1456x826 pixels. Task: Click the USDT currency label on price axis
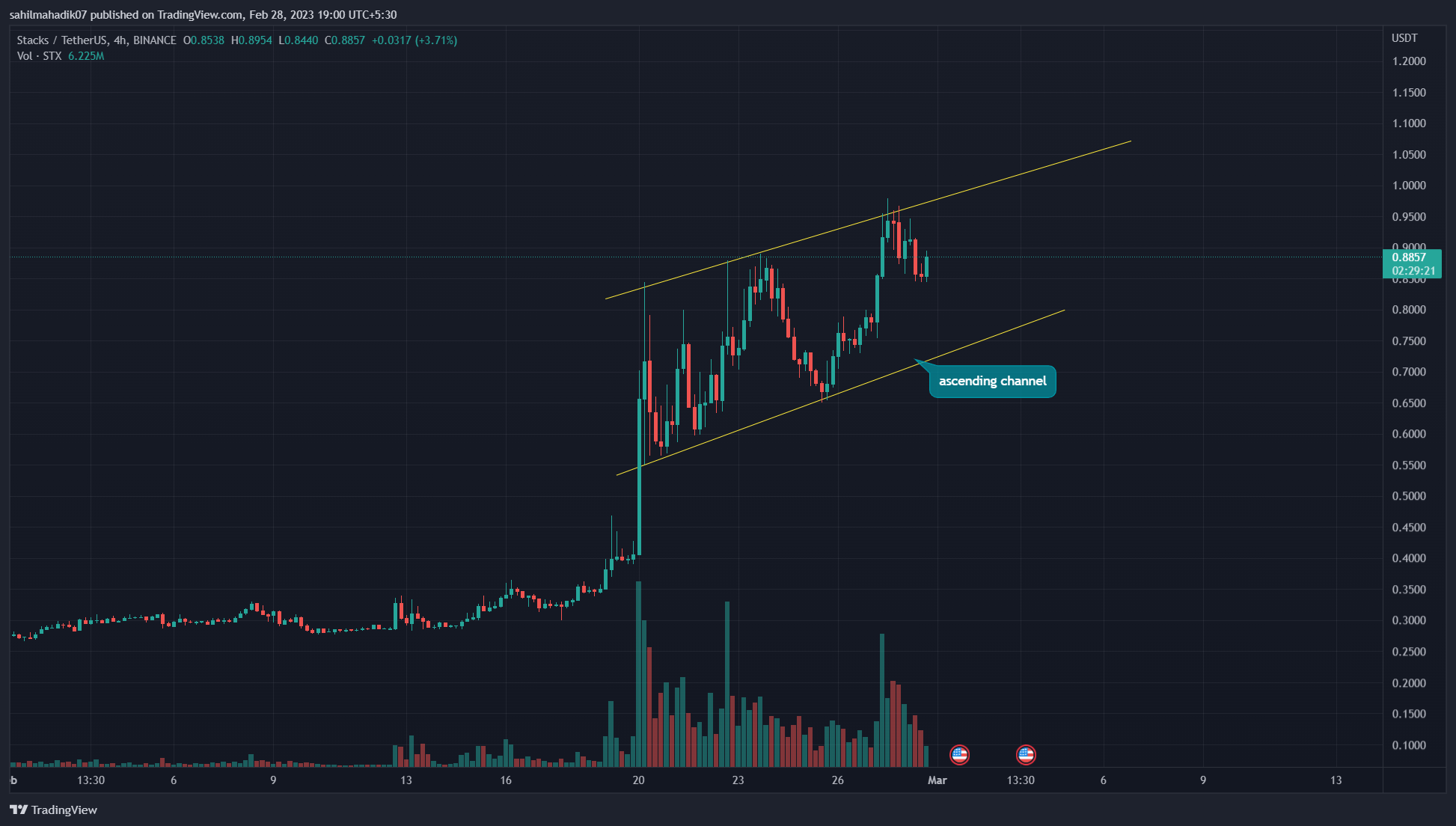(x=1404, y=38)
